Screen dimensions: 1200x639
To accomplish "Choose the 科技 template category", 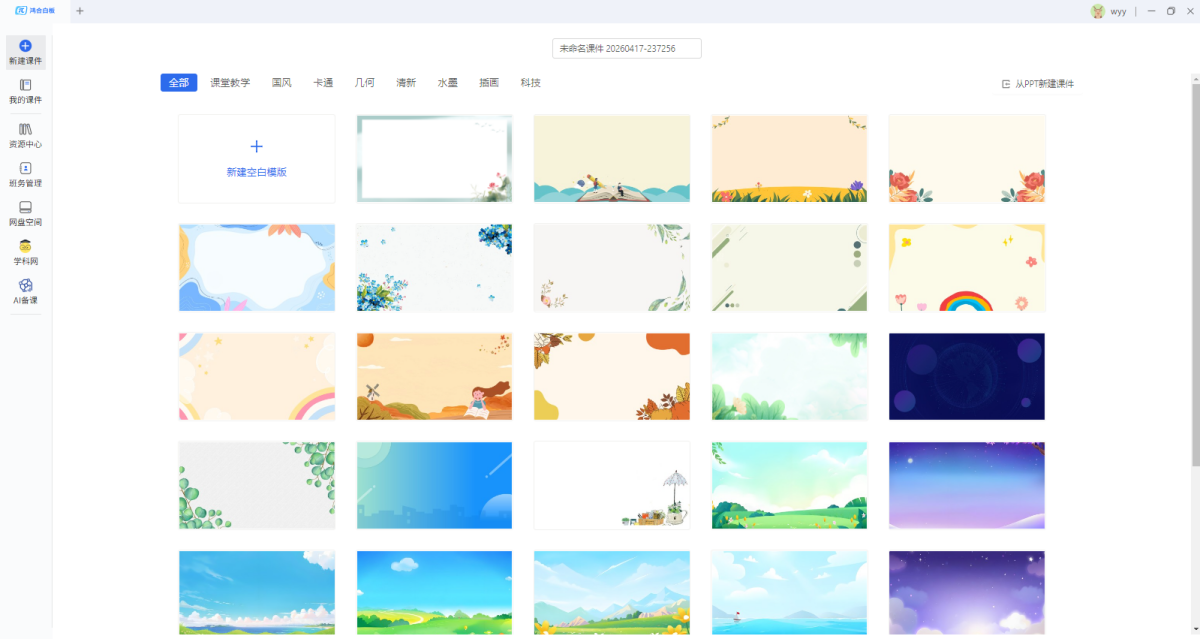I will point(530,83).
